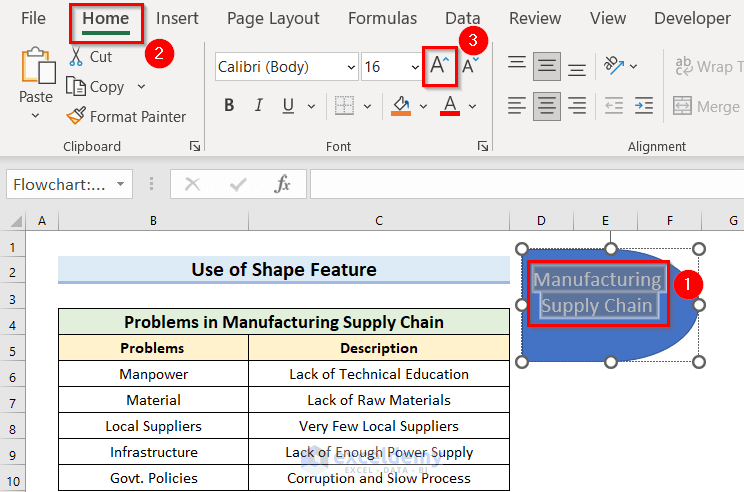
Task: Click the Insert Function fx icon
Action: pyautogui.click(x=283, y=184)
